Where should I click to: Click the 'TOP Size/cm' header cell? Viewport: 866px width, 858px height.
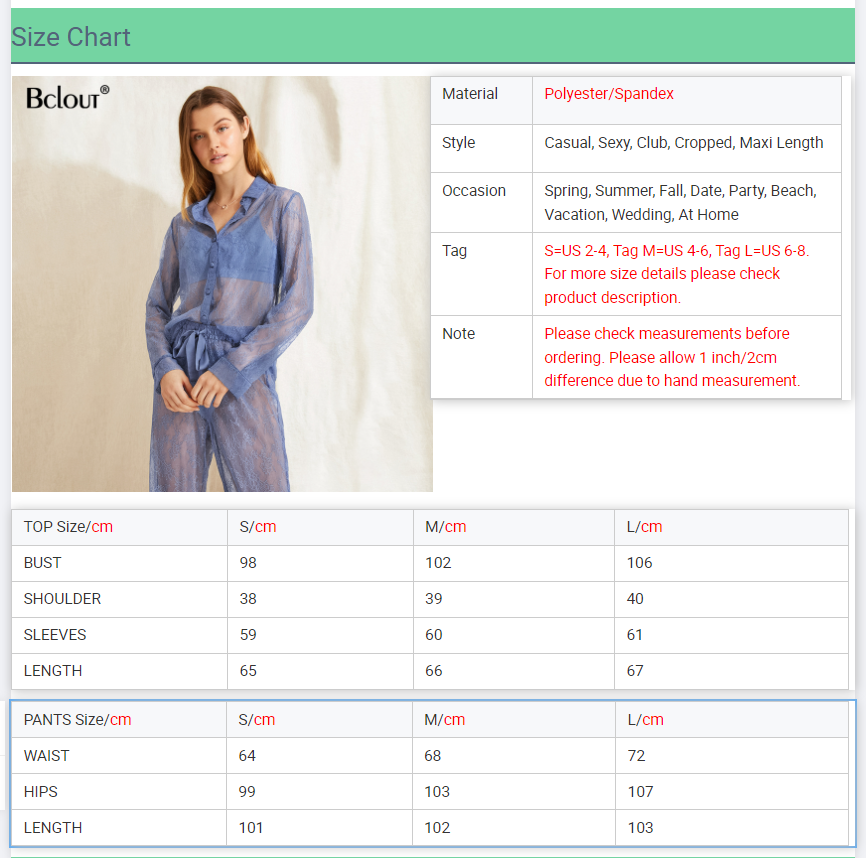coord(119,527)
